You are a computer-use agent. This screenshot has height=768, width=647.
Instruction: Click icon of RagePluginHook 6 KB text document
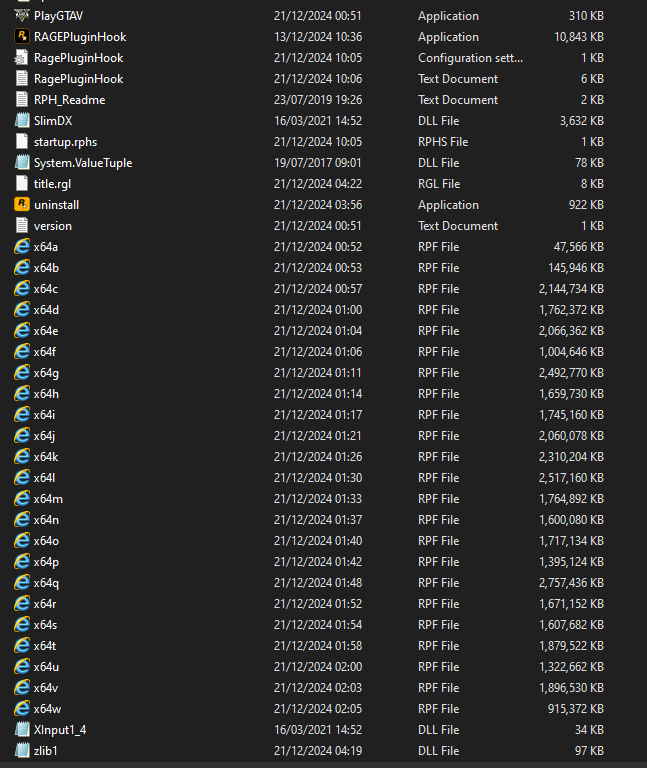(22, 79)
